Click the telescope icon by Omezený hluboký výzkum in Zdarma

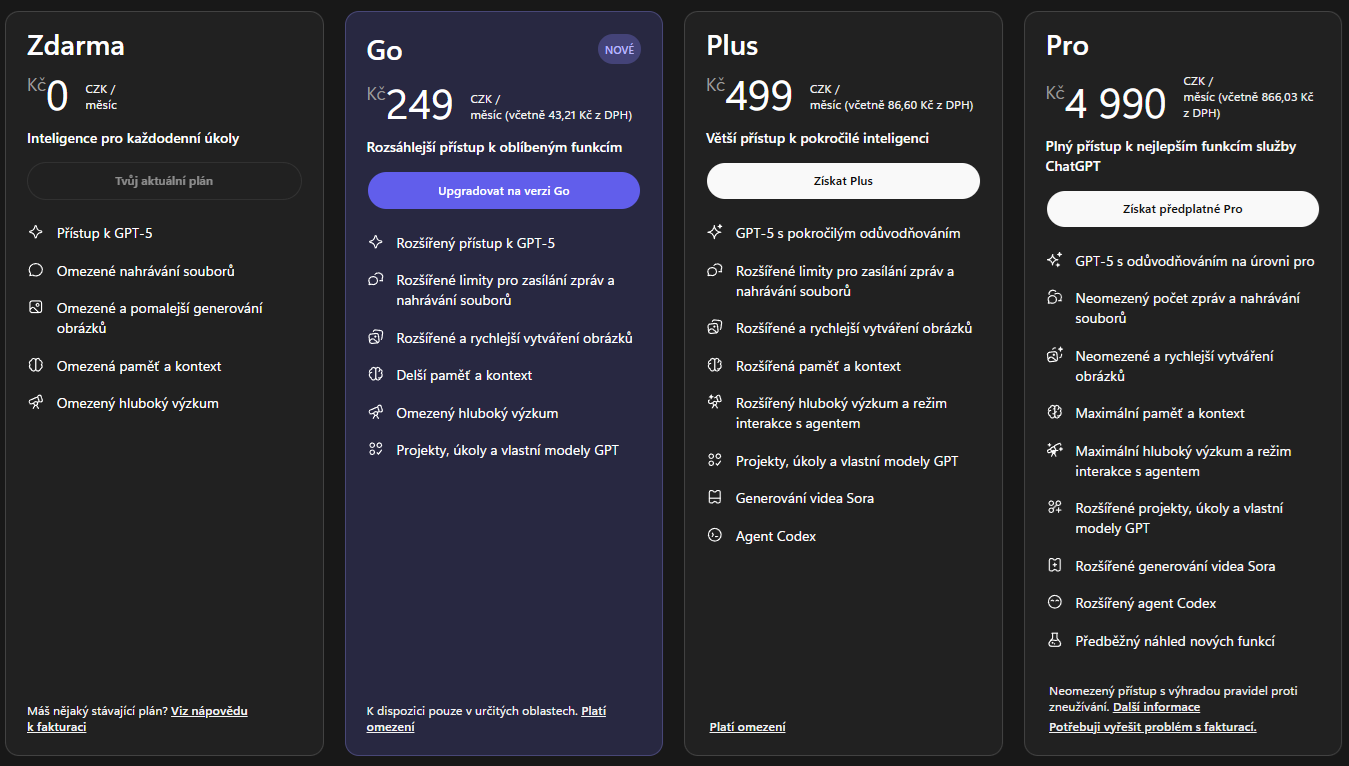point(36,403)
